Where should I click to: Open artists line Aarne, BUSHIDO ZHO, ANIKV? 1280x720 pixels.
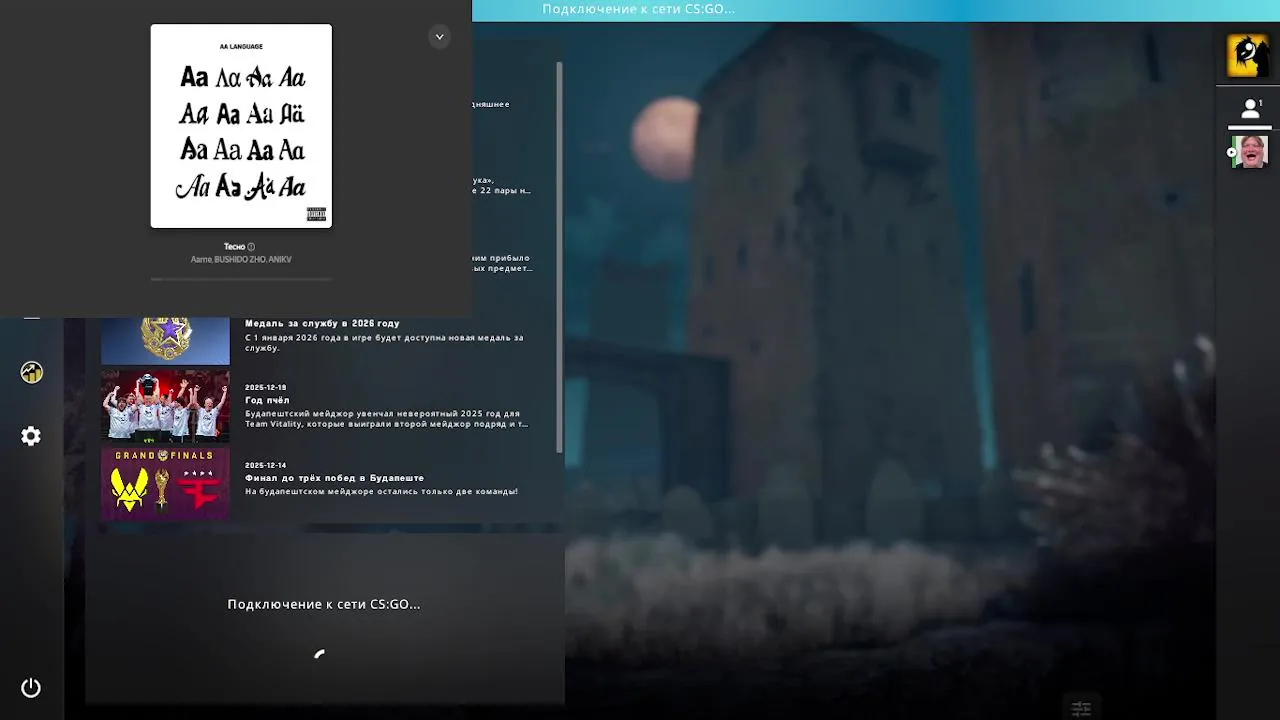(x=241, y=260)
